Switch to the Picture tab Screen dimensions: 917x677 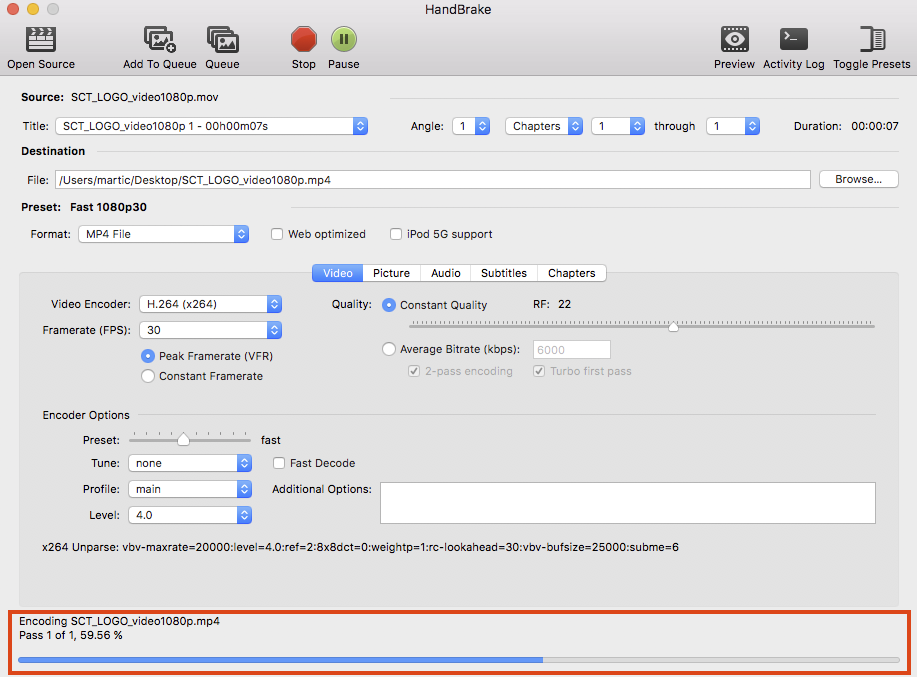tap(391, 273)
